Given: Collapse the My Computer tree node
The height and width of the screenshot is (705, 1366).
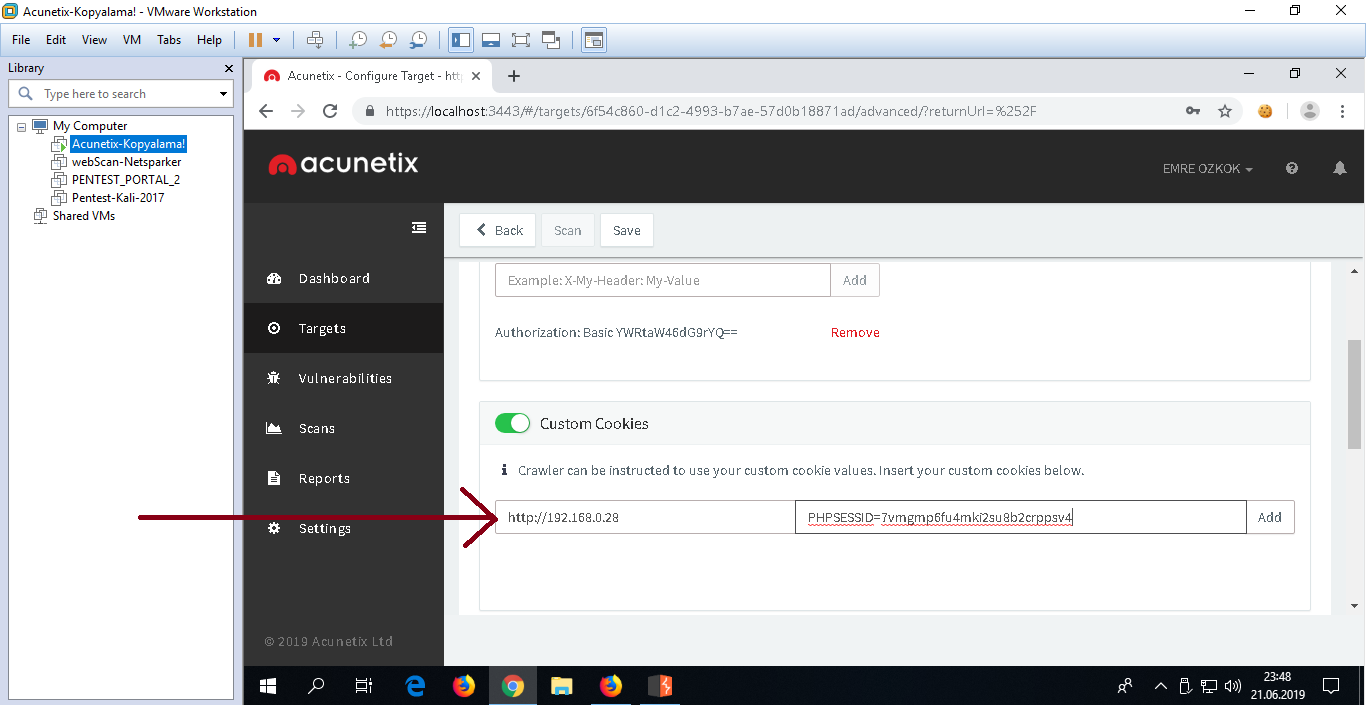Looking at the screenshot, I should 22,126.
